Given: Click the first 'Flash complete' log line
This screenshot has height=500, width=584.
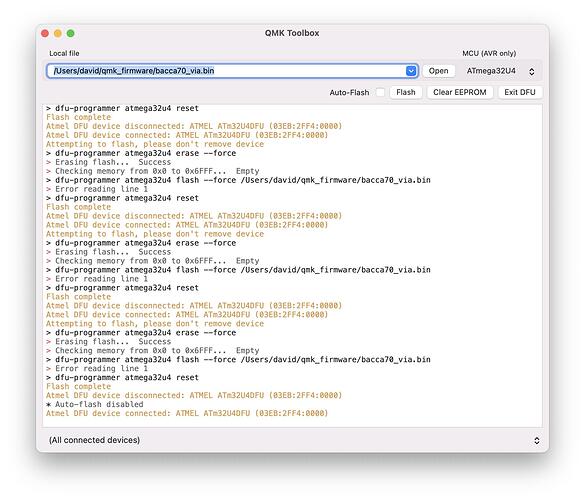Looking at the screenshot, I should (78, 117).
